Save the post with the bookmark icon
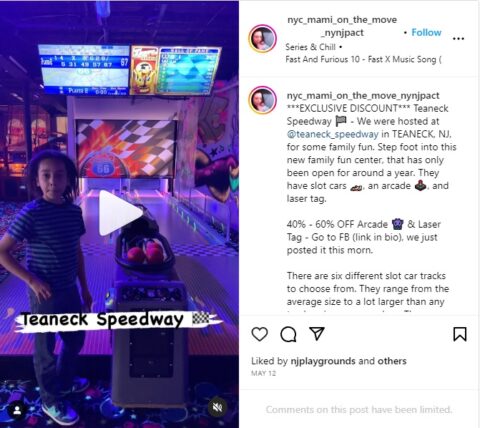This screenshot has height=428, width=480. pyautogui.click(x=460, y=334)
